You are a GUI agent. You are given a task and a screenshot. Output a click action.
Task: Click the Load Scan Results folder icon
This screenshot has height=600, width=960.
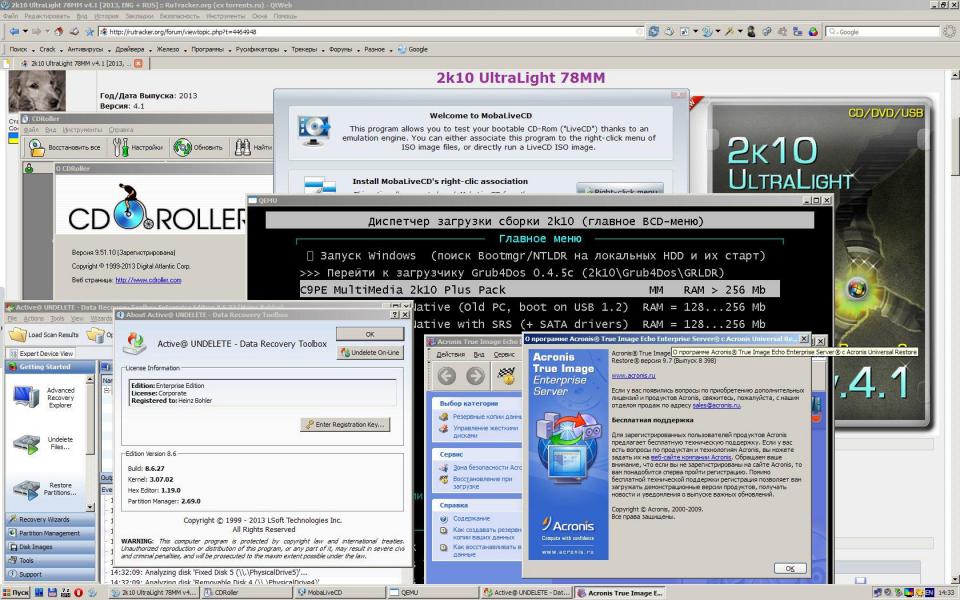click(x=18, y=334)
